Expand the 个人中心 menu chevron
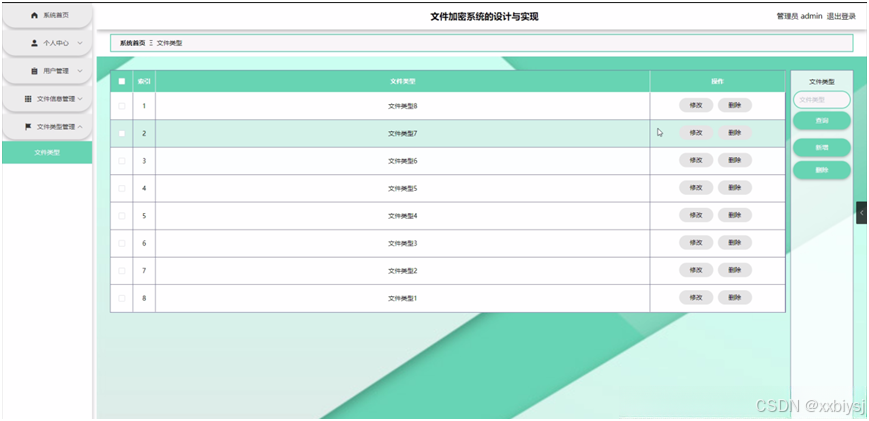Image resolution: width=869 pixels, height=421 pixels. point(80,43)
